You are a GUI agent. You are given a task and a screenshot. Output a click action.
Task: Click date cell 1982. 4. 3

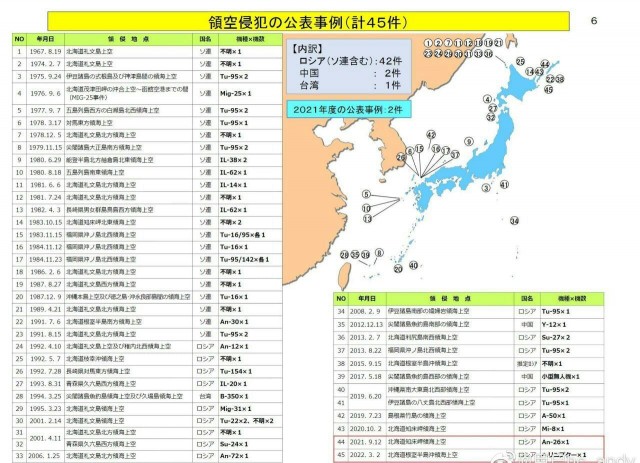(45, 210)
